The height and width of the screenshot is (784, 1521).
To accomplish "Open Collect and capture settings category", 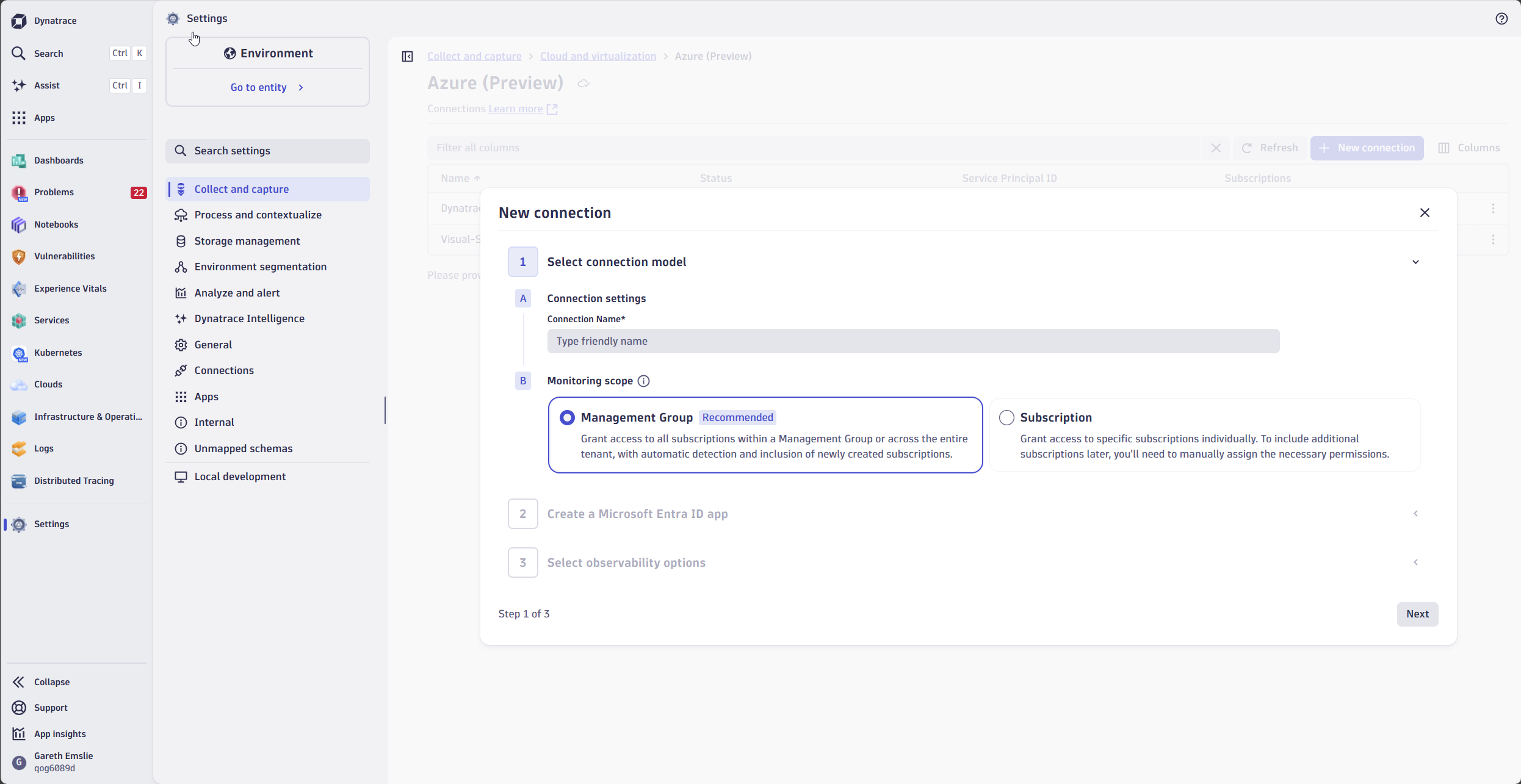I will tap(268, 189).
